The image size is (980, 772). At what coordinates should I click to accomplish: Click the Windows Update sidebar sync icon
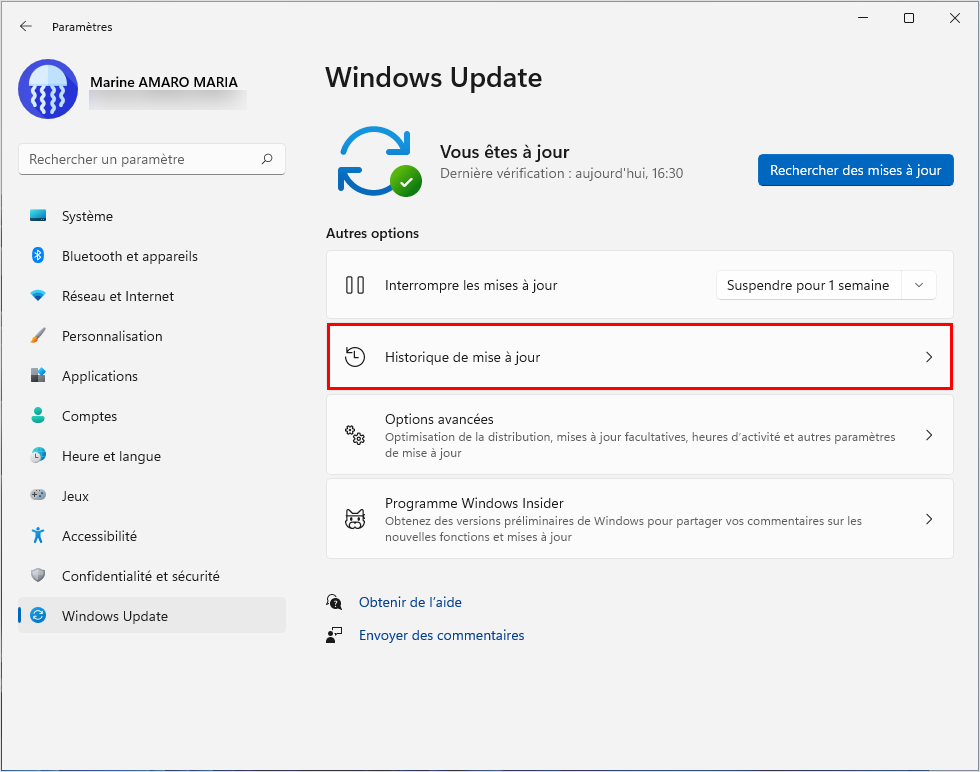click(38, 615)
